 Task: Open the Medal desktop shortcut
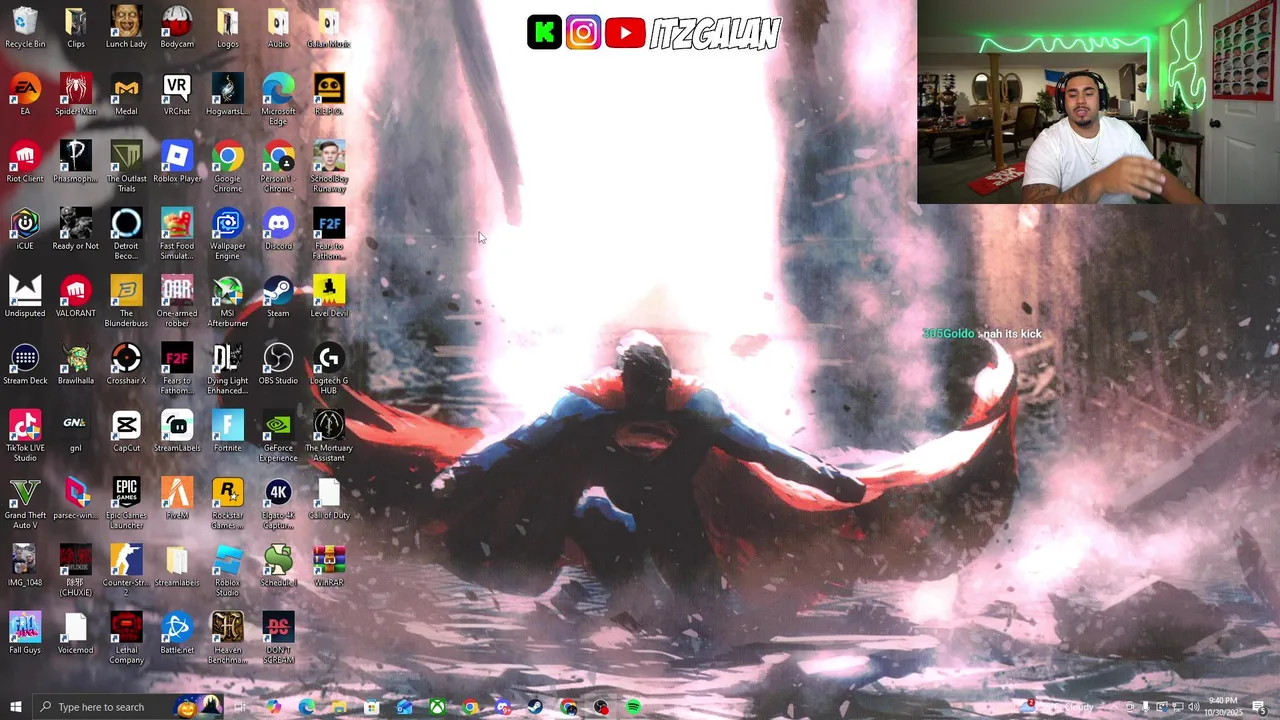pos(126,95)
